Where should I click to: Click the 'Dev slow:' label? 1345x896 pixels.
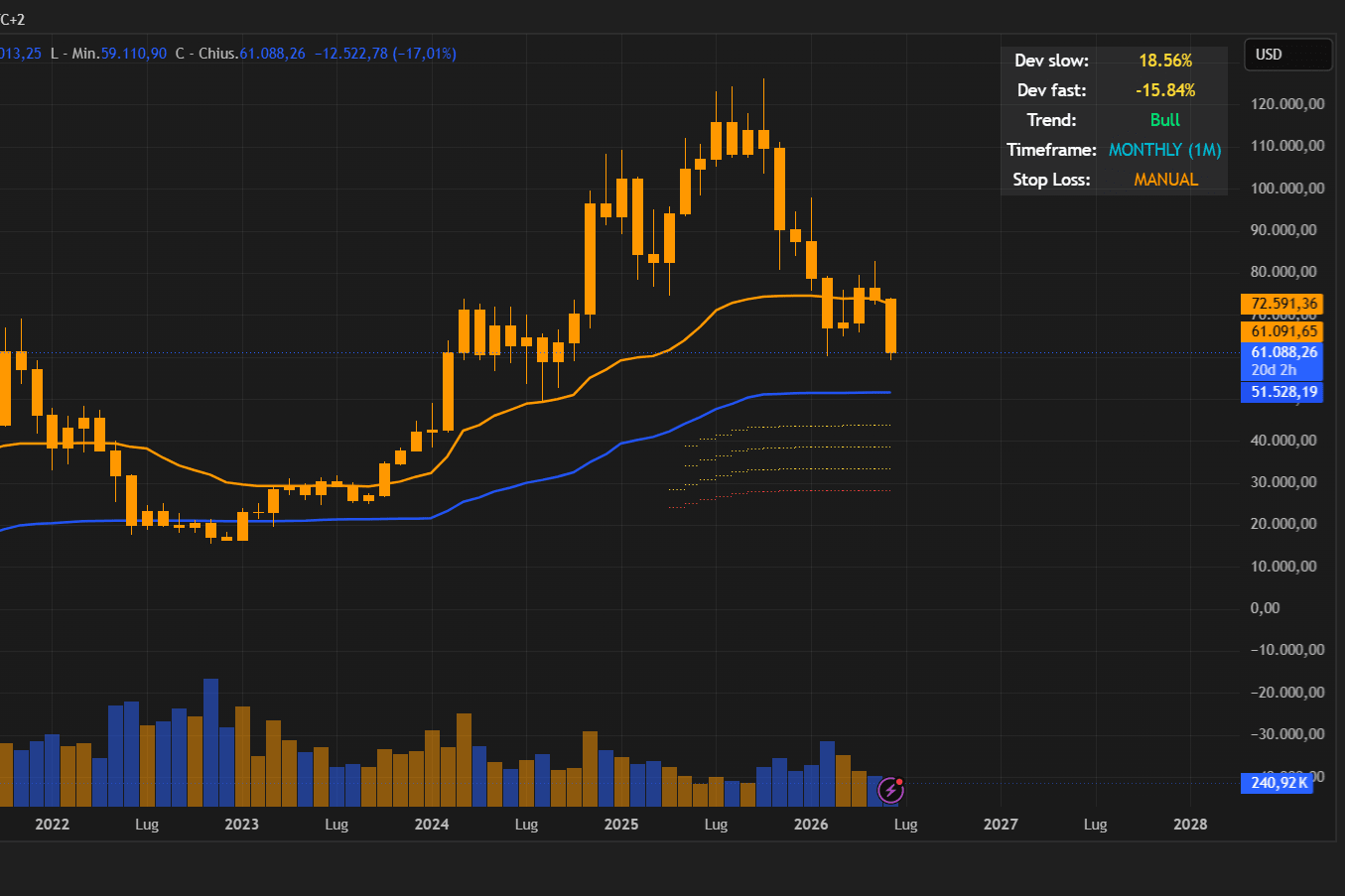1051,61
